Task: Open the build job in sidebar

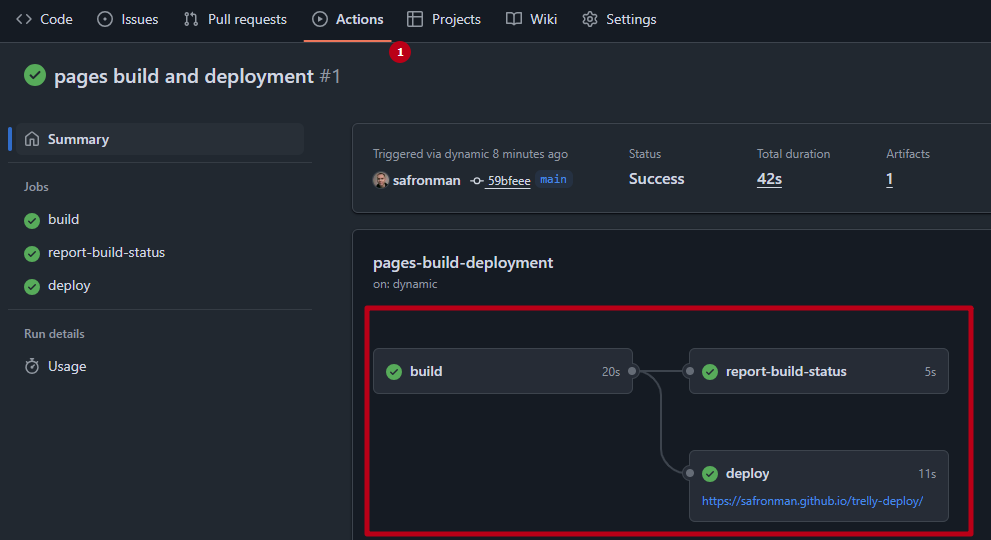Action: coord(63,219)
